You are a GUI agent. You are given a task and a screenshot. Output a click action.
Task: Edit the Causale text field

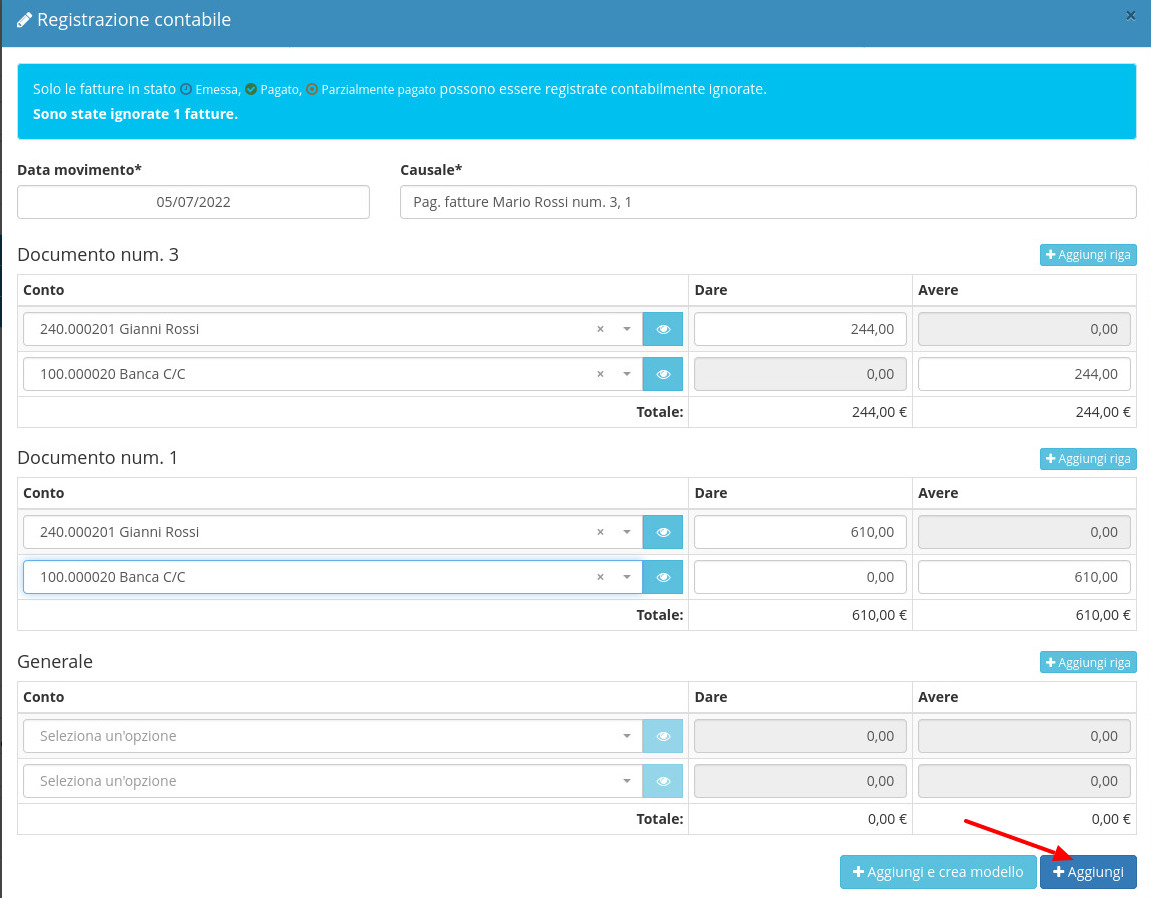767,202
